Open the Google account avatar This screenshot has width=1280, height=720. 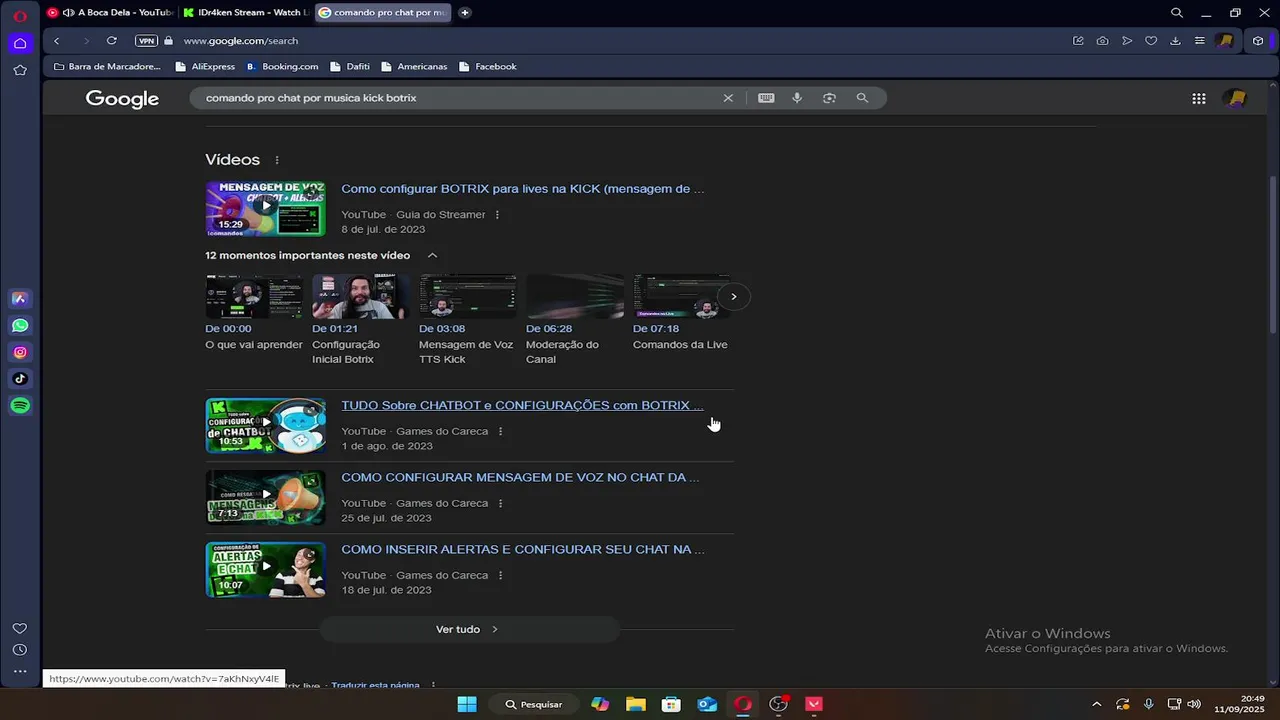[x=1236, y=98]
